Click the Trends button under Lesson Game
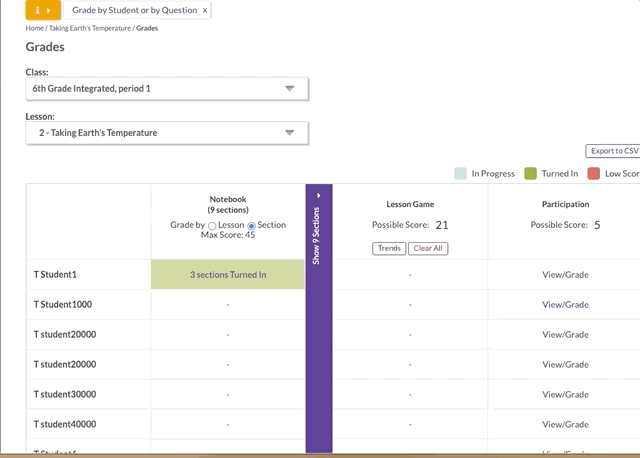Viewport: 640px width, 458px height. coord(389,248)
